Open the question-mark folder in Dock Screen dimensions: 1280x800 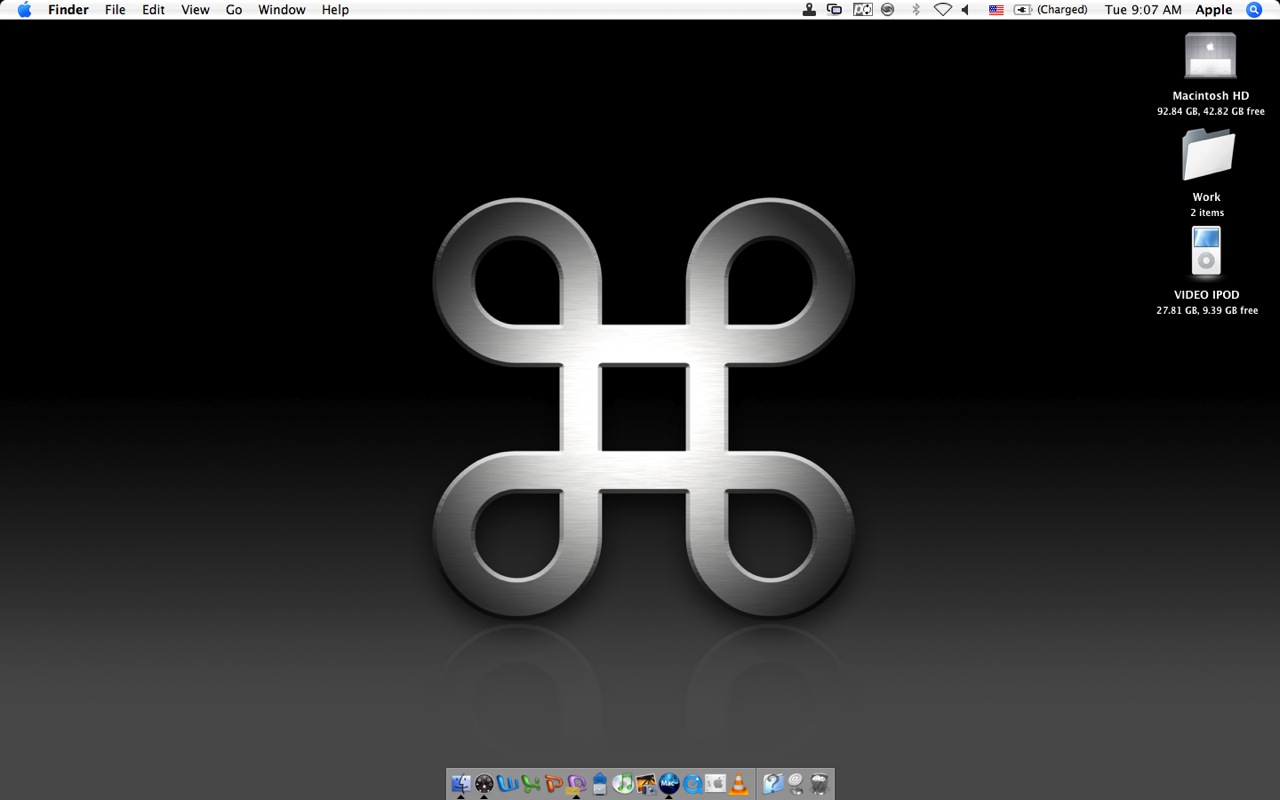click(x=772, y=784)
